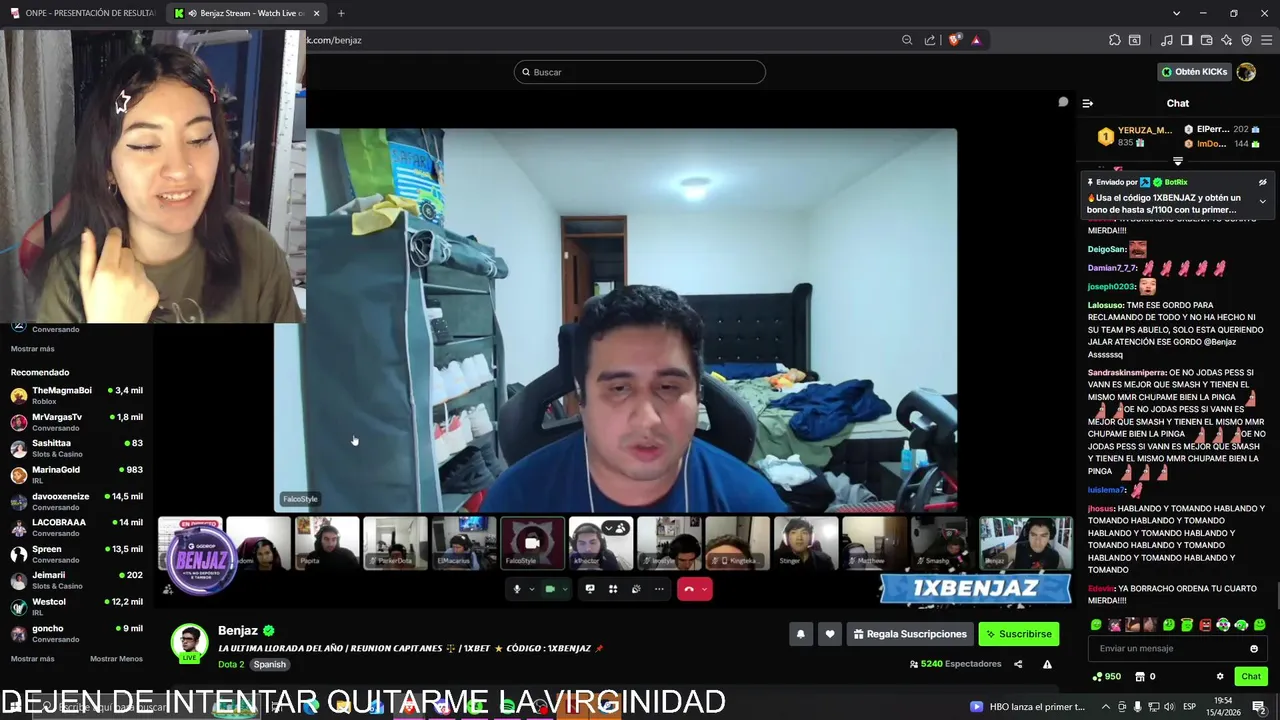Image resolution: width=1280 pixels, height=720 pixels.
Task: Open the Brave wallet icon in toolbar
Action: [1206, 40]
